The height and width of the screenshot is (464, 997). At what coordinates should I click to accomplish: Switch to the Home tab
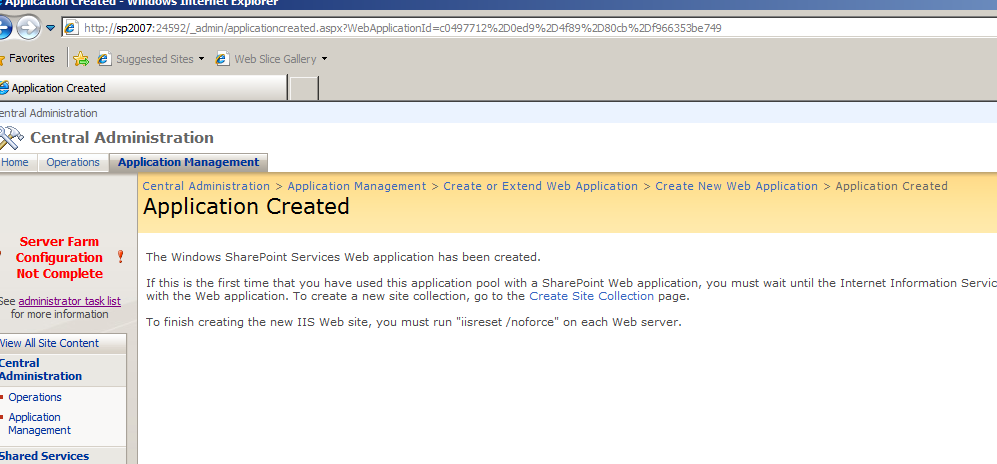coord(15,162)
